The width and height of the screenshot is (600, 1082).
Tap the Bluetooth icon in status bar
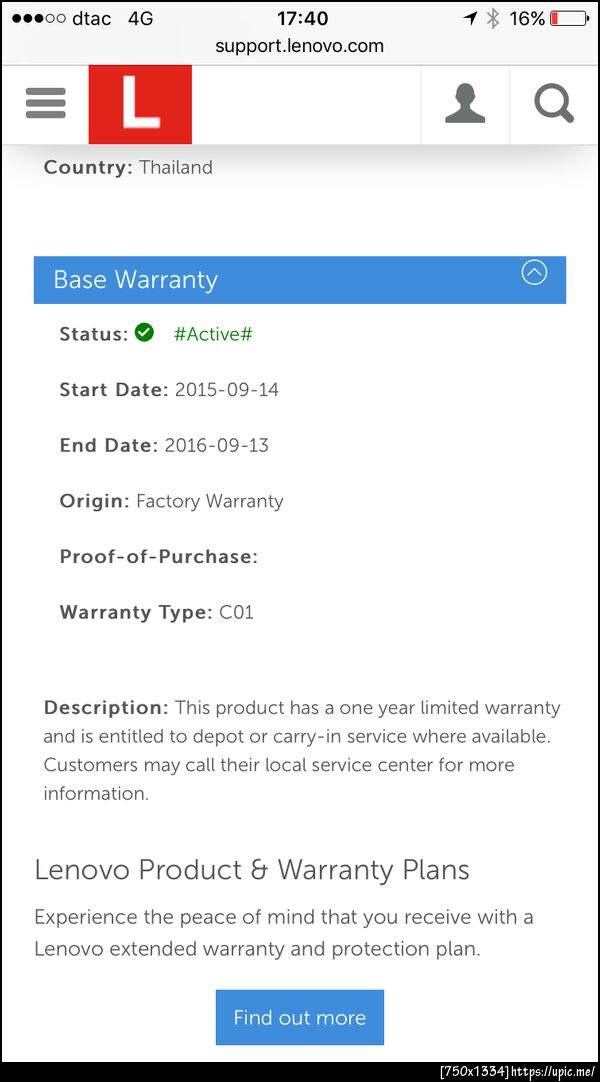(x=492, y=19)
